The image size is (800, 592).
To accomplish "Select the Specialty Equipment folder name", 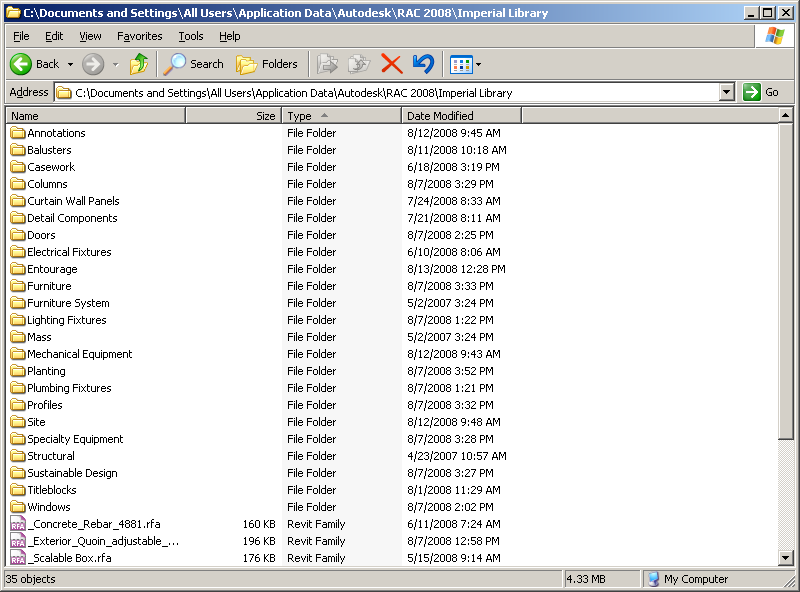I will (75, 439).
